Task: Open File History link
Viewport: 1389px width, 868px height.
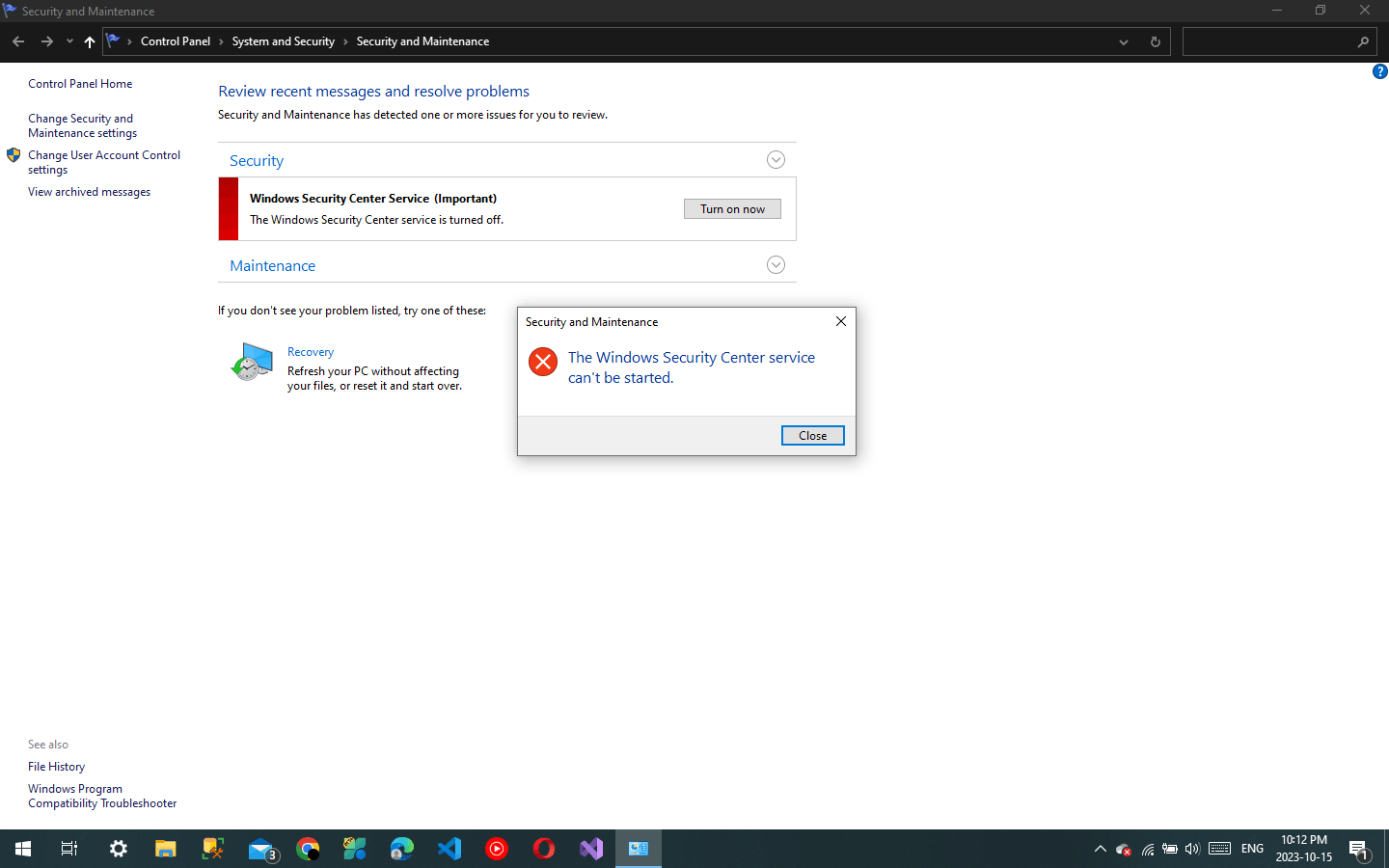Action: [x=56, y=767]
